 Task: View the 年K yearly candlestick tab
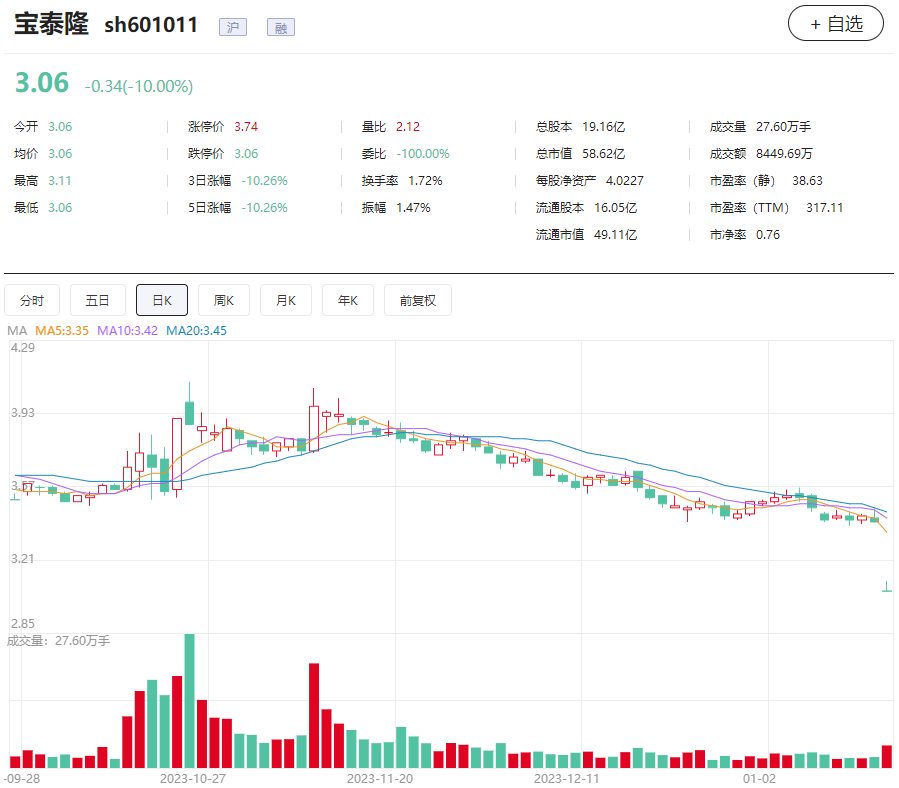tap(347, 300)
